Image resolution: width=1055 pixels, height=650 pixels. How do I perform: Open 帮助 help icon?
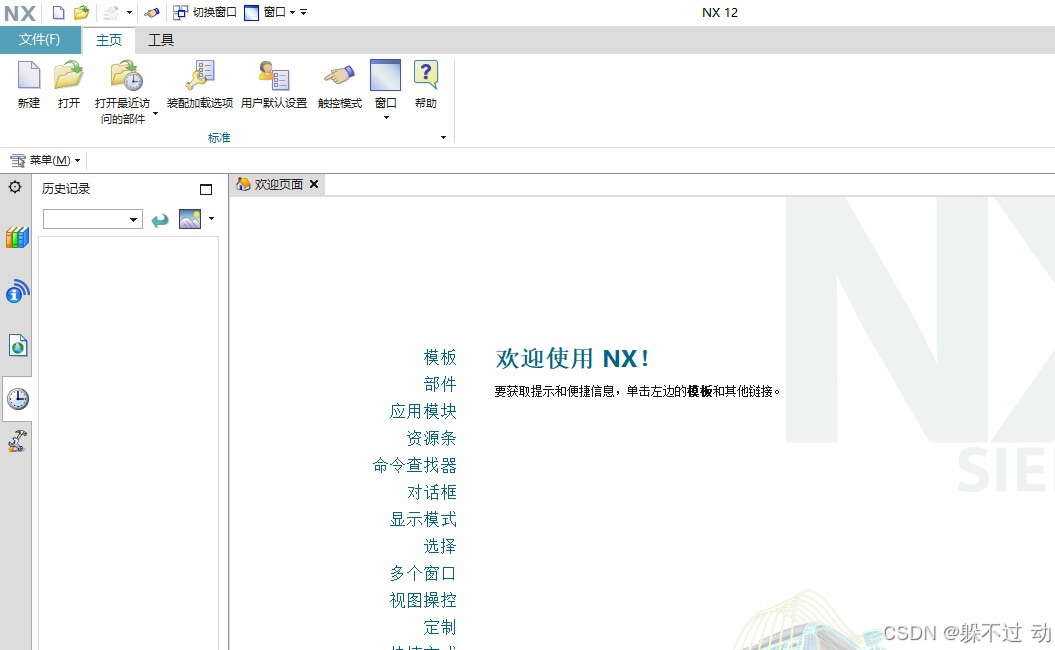pos(426,75)
